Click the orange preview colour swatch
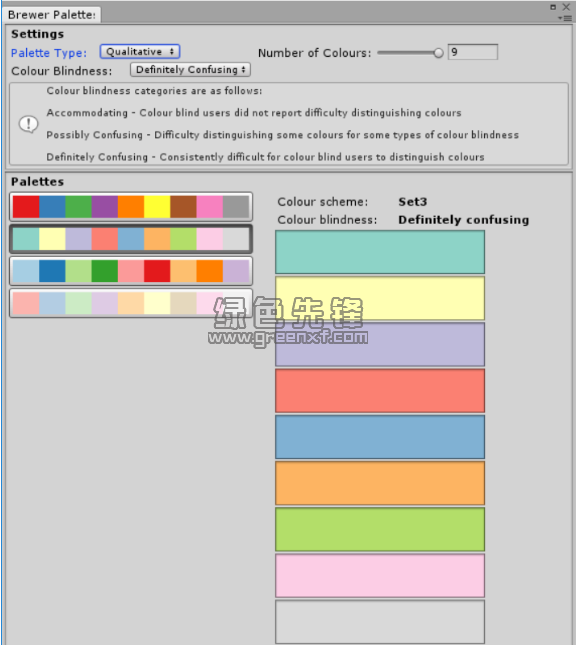Image resolution: width=576 pixels, height=645 pixels. (380, 483)
